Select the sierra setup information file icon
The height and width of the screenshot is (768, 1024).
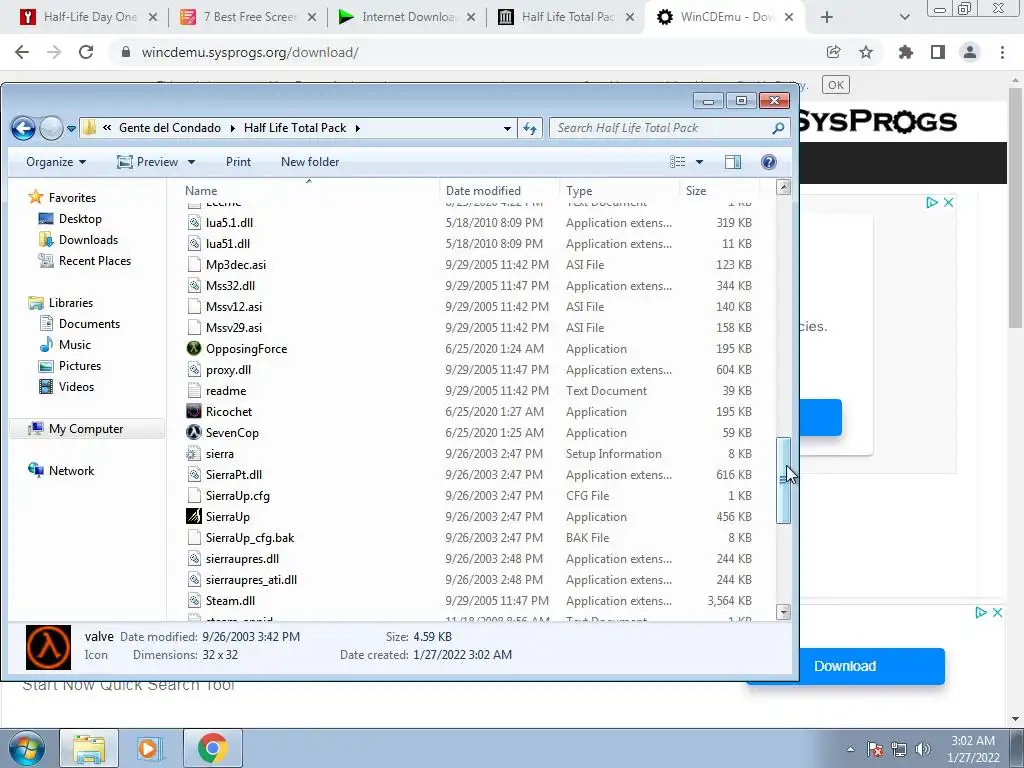(x=194, y=453)
